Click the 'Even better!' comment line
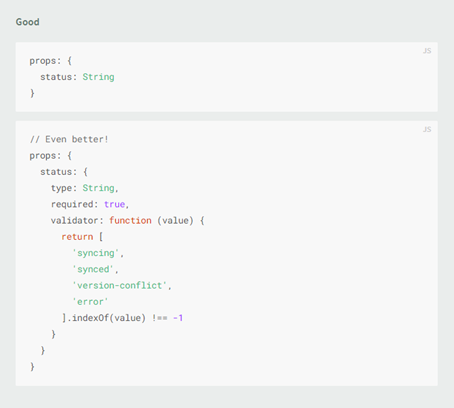Image resolution: width=454 pixels, height=408 pixels. (69, 139)
